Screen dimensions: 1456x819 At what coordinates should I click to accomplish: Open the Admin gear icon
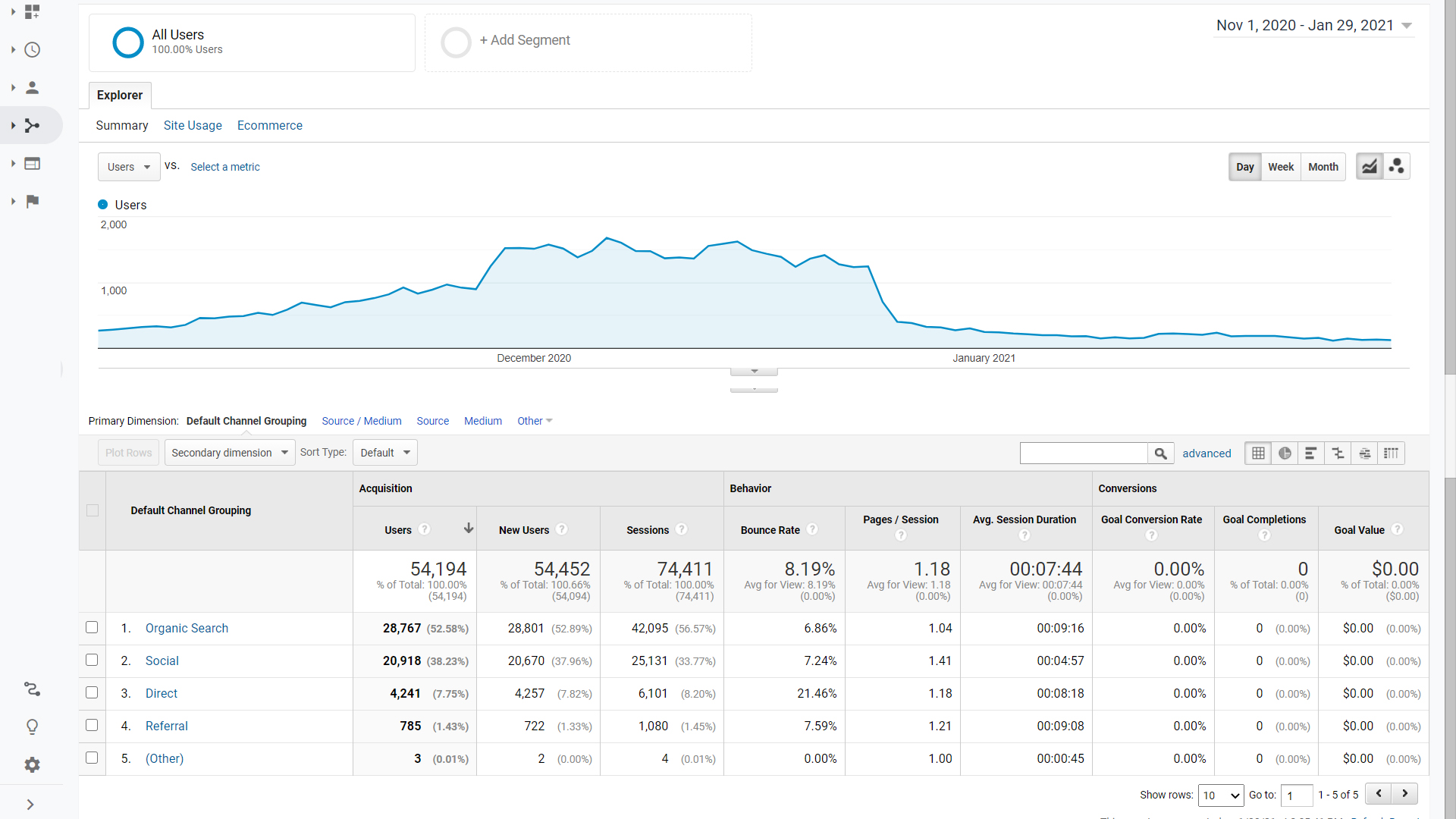pyautogui.click(x=32, y=765)
